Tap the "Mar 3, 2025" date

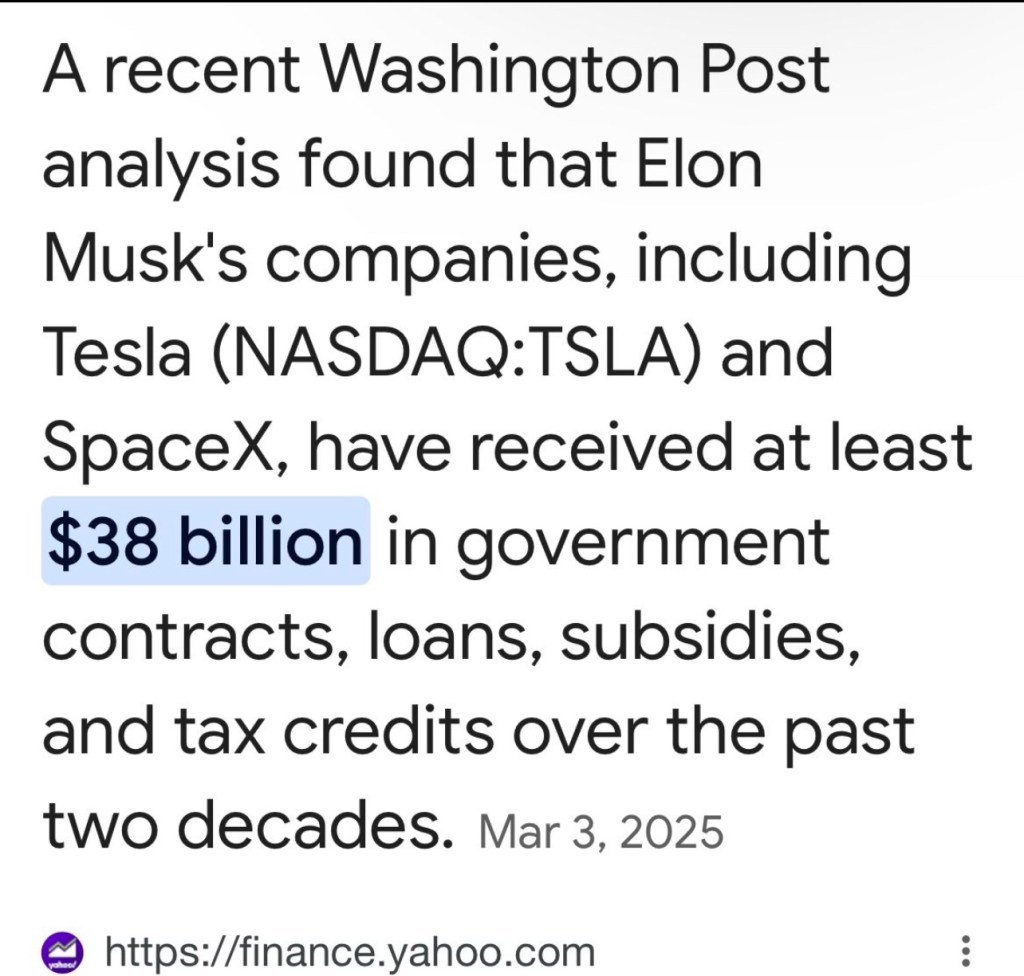[x=600, y=831]
